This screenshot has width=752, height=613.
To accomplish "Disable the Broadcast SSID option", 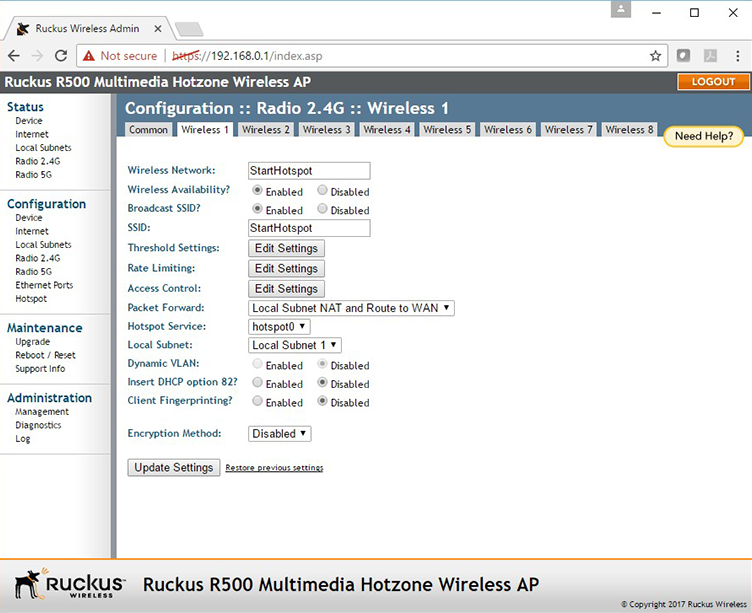I will point(322,209).
